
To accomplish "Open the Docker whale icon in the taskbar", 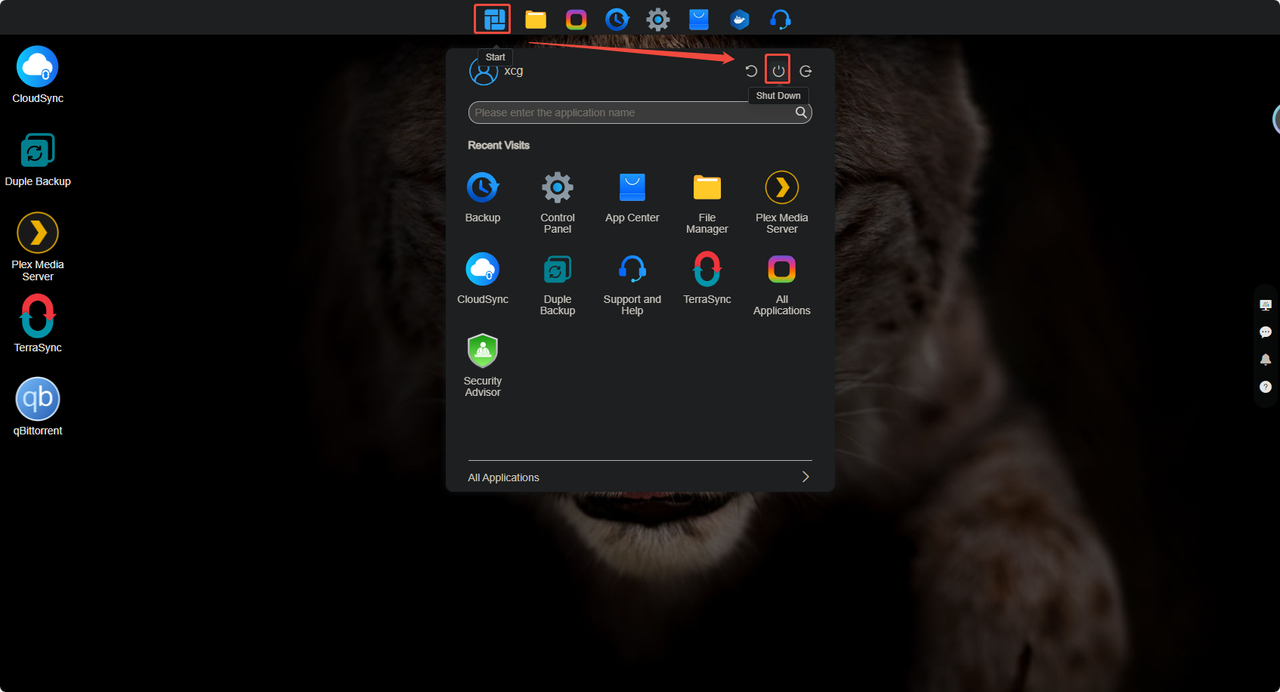I will click(739, 19).
